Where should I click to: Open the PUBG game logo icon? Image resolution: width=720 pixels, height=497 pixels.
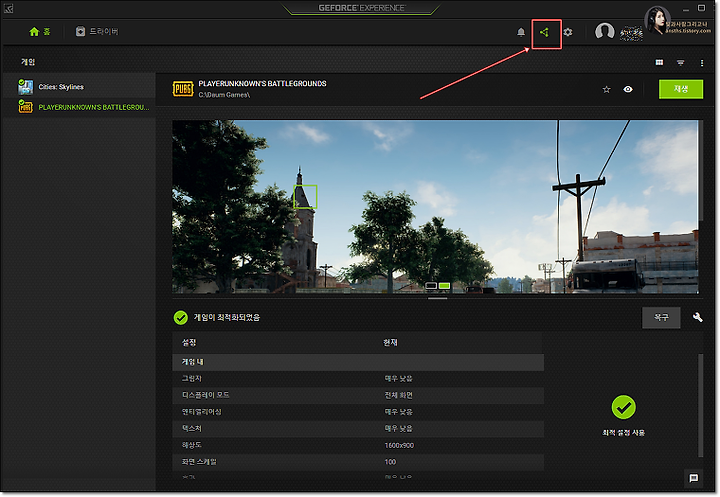(x=183, y=89)
